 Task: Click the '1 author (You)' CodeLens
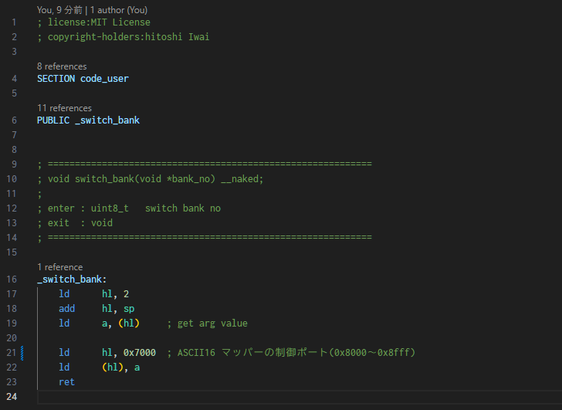[x=119, y=10]
